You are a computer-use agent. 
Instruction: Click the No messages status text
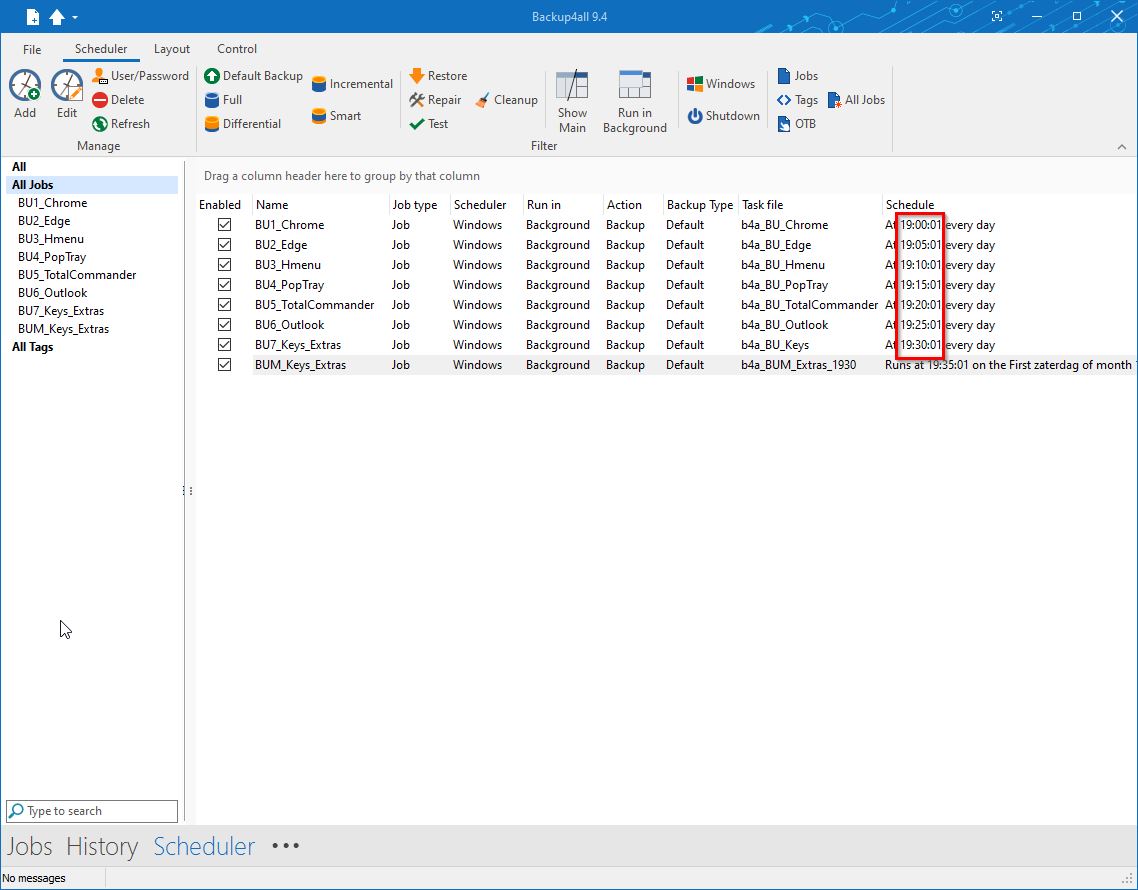pos(34,878)
